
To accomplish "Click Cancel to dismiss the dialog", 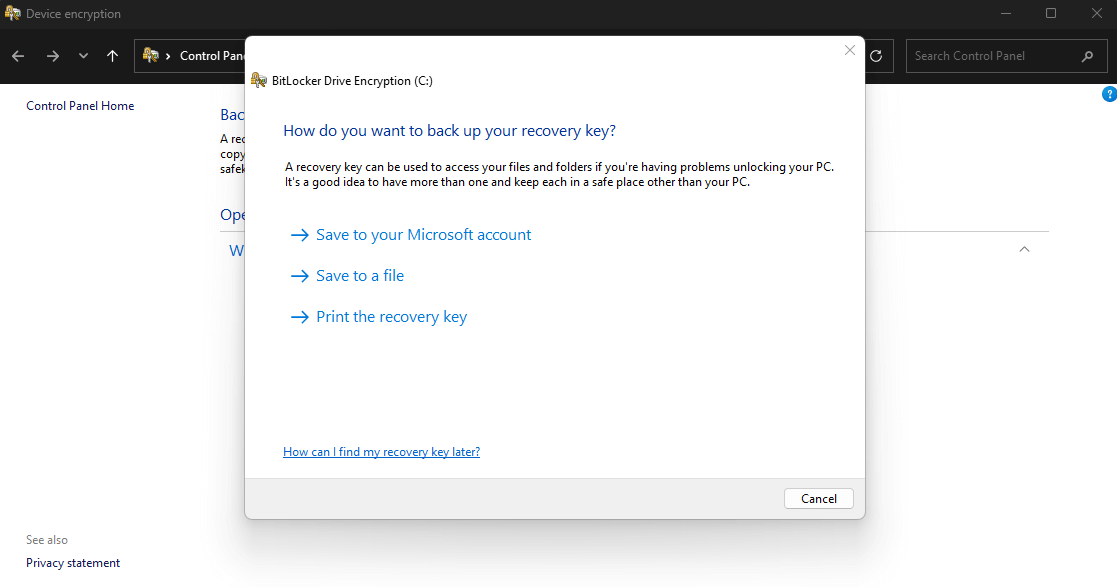I will click(818, 498).
